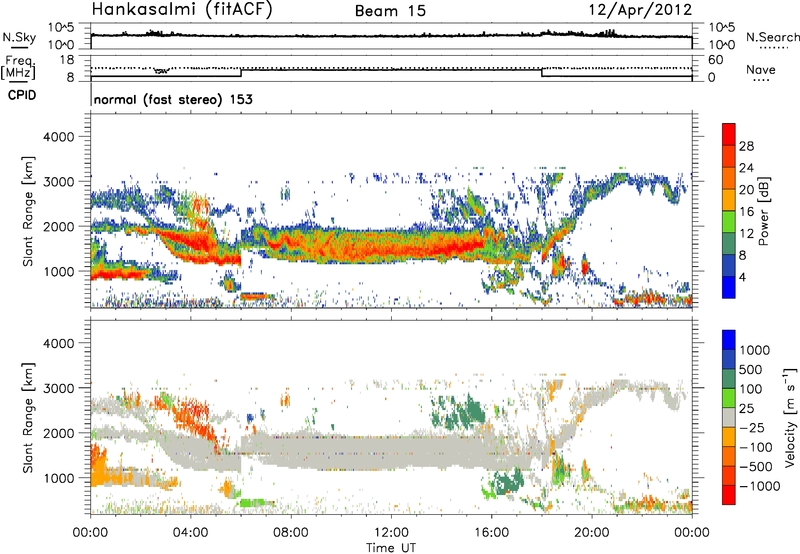Click the green velocity patch near 16:00, 1000 km
The height and width of the screenshot is (554, 800).
pos(508,483)
